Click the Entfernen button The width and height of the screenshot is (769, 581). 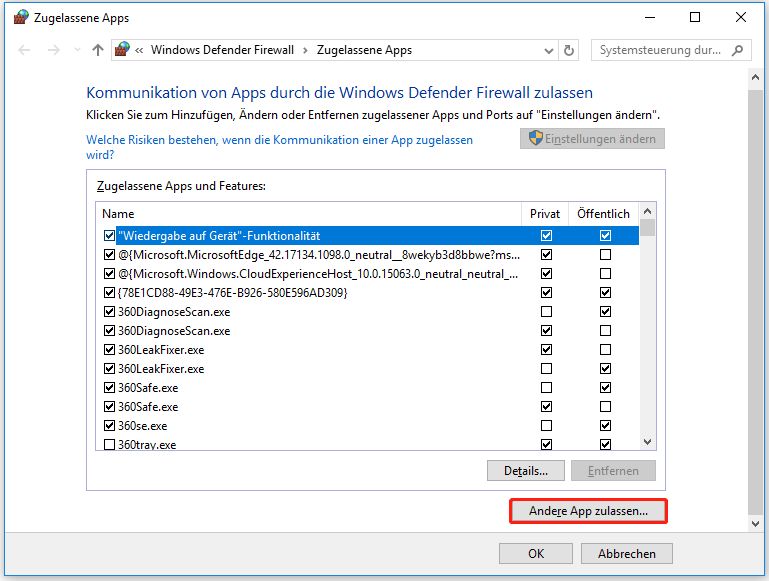[x=613, y=471]
